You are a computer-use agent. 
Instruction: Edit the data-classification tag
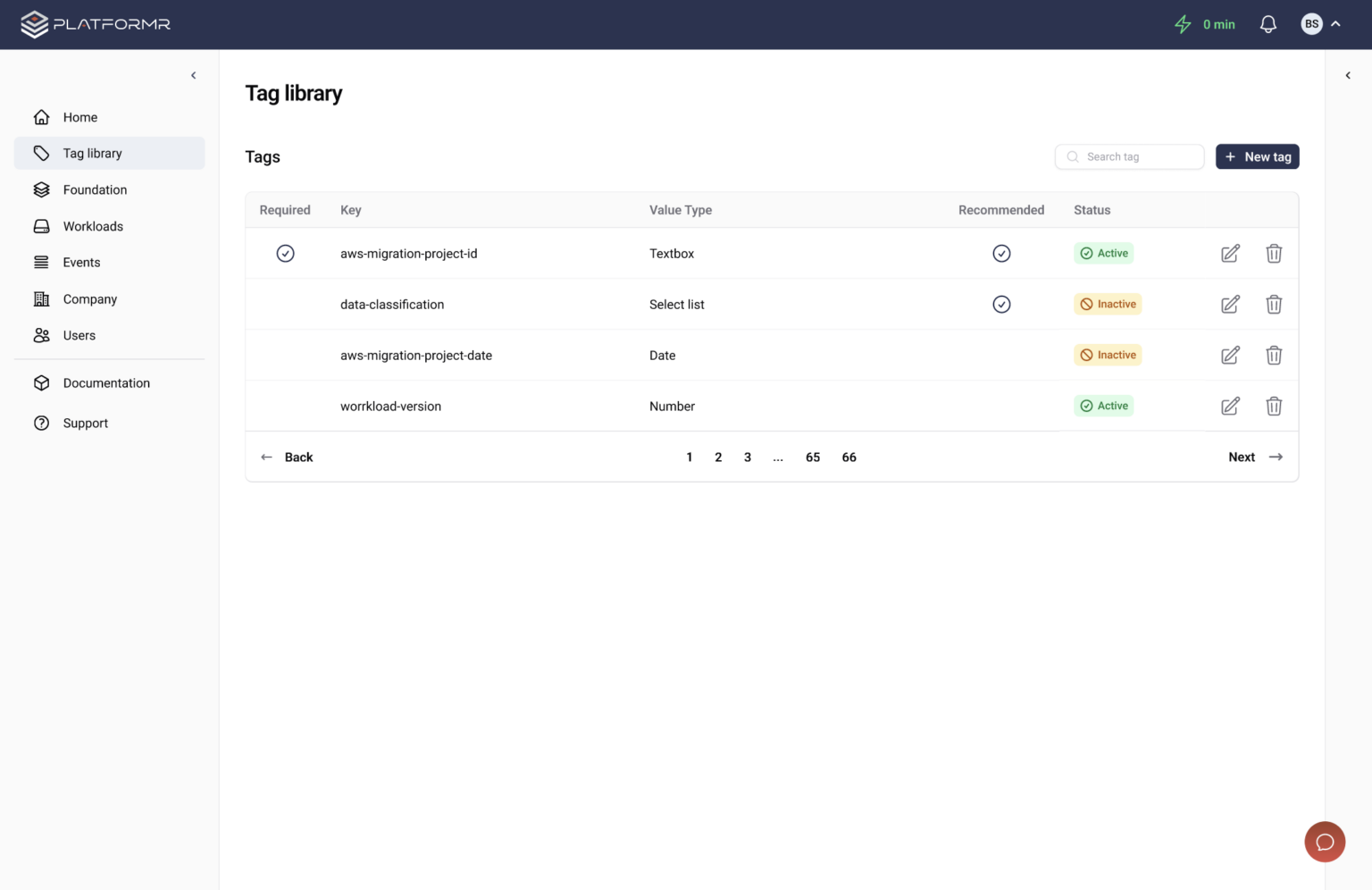(1230, 304)
